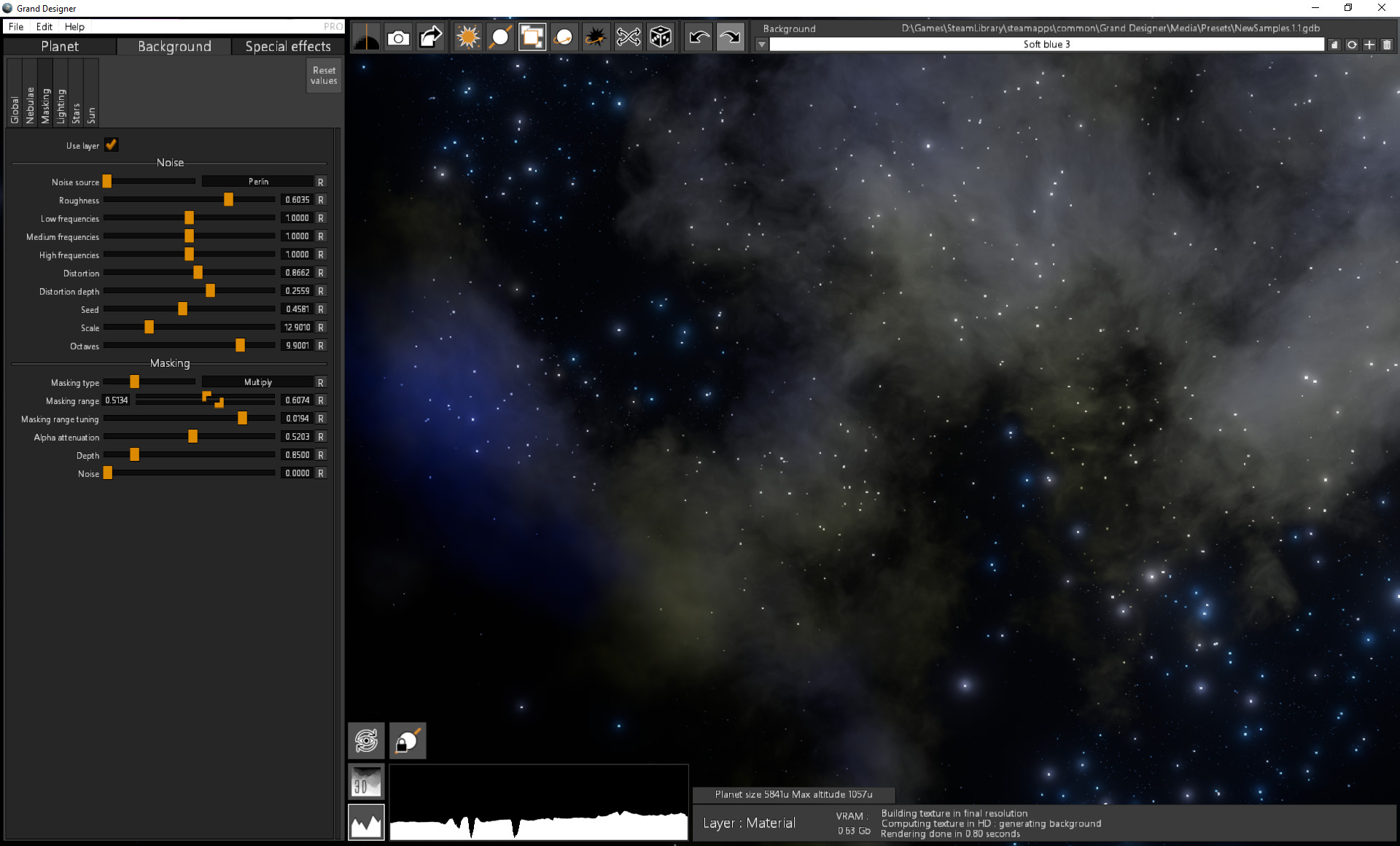The width and height of the screenshot is (1400, 846).
Task: Switch to the 3D preview thumbnail
Action: (x=365, y=780)
